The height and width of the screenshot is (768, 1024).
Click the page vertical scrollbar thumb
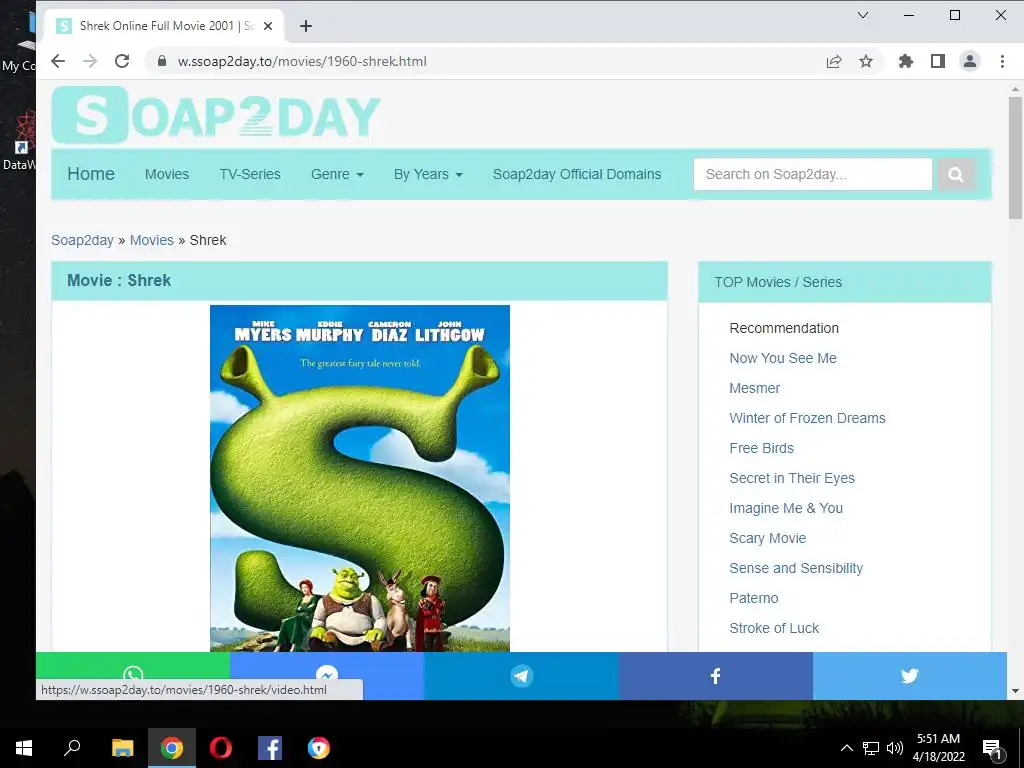pyautogui.click(x=1015, y=158)
